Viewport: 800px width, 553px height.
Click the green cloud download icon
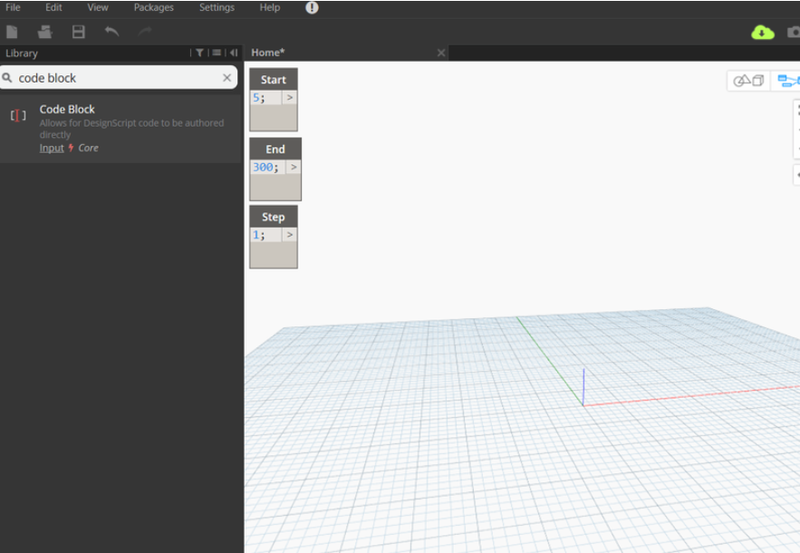point(763,33)
